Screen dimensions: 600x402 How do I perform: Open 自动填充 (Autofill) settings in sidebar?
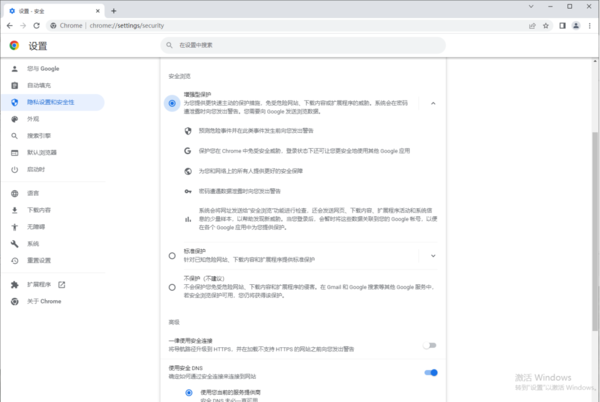[x=40, y=85]
